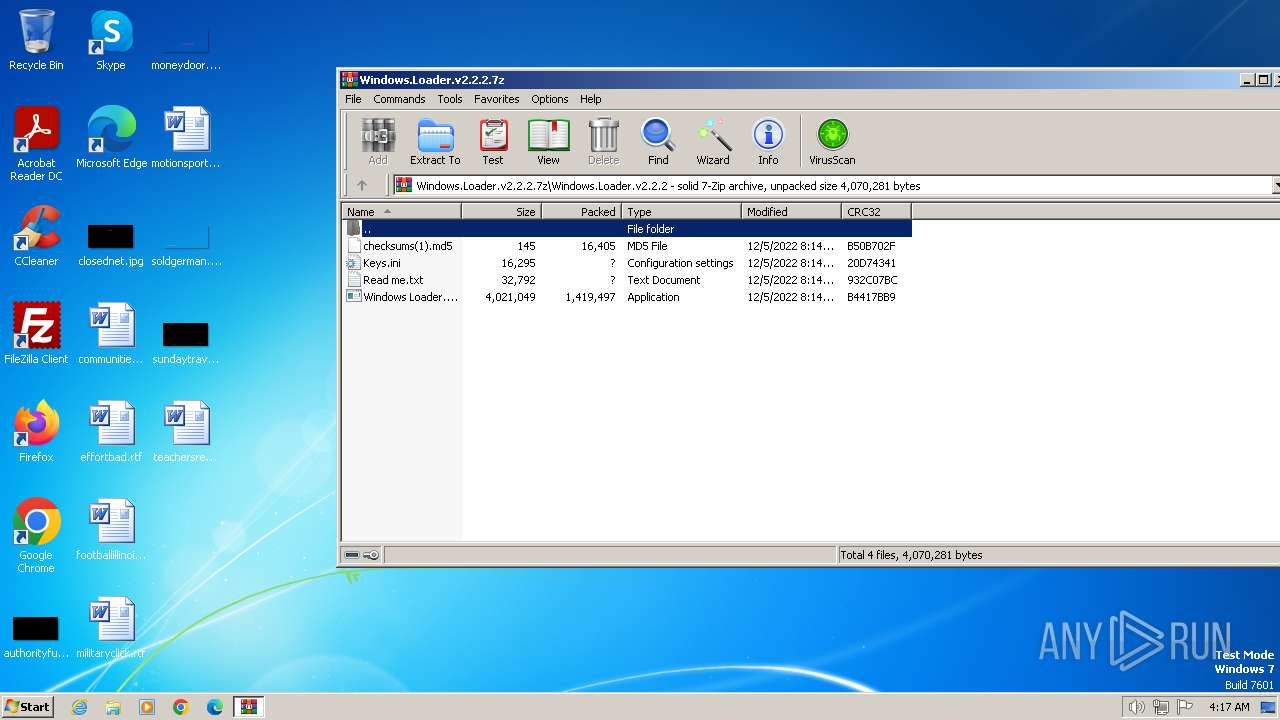1280x720 pixels.
Task: Click WinRAR taskbar button
Action: click(x=249, y=707)
